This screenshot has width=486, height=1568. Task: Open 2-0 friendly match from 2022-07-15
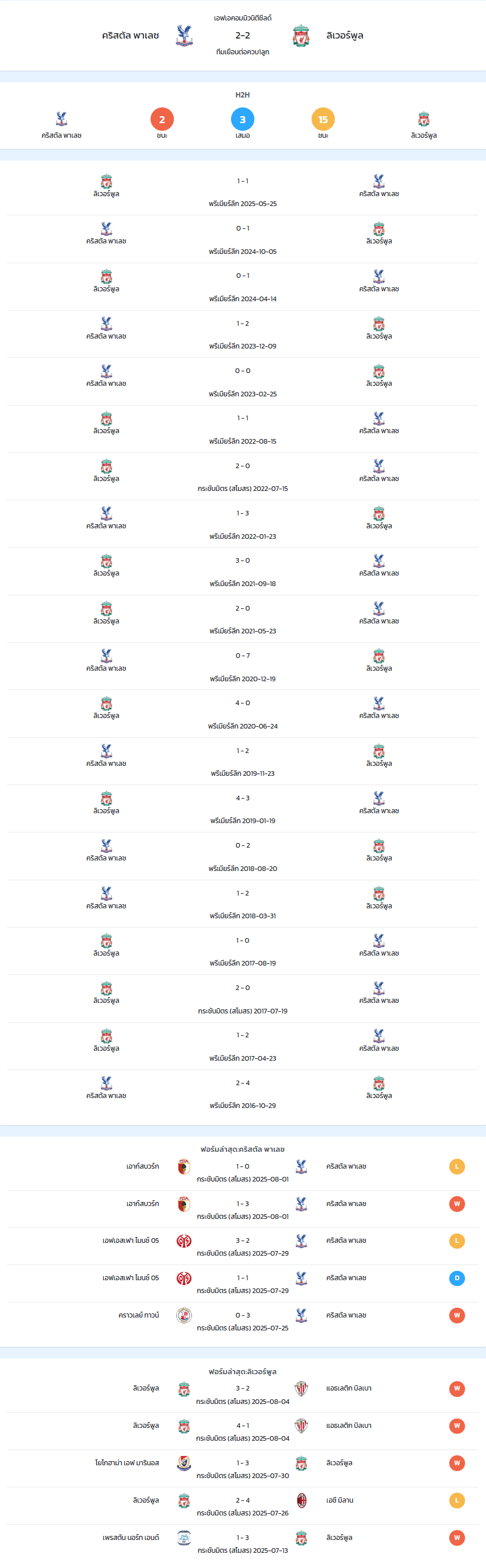click(x=243, y=476)
